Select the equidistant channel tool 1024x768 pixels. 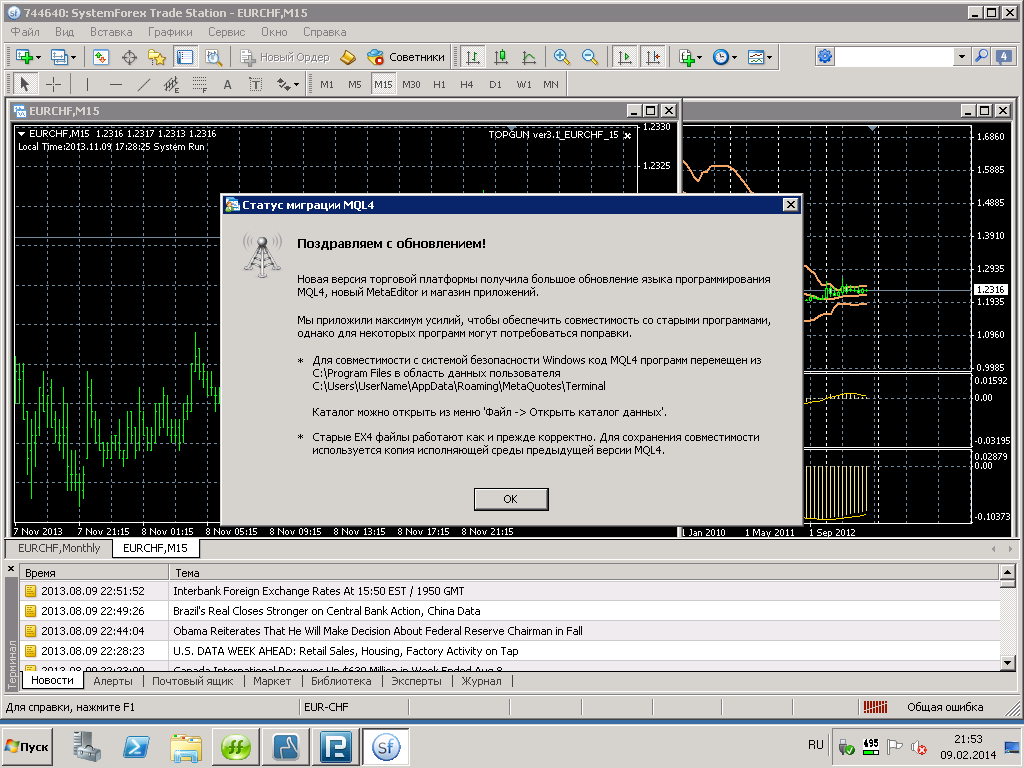171,84
